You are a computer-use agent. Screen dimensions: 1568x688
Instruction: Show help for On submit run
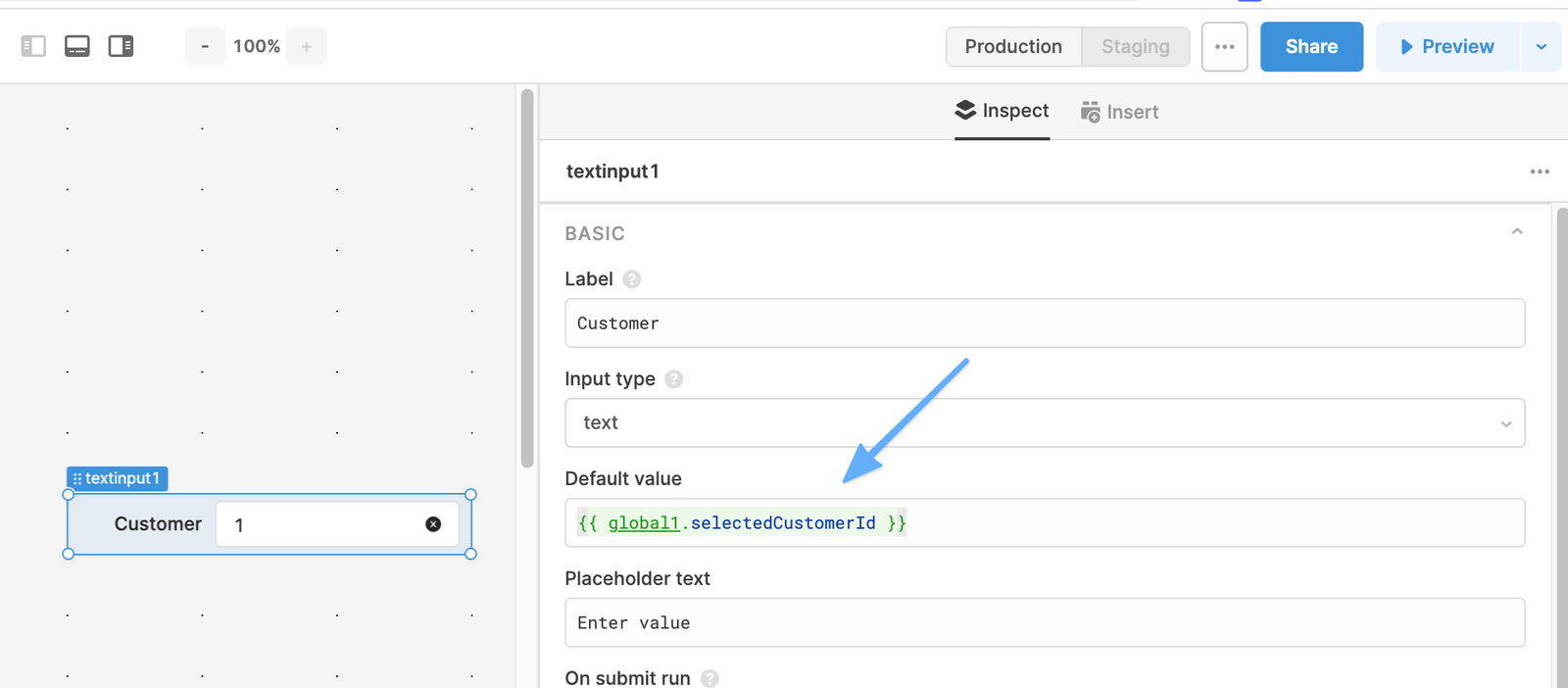(710, 678)
